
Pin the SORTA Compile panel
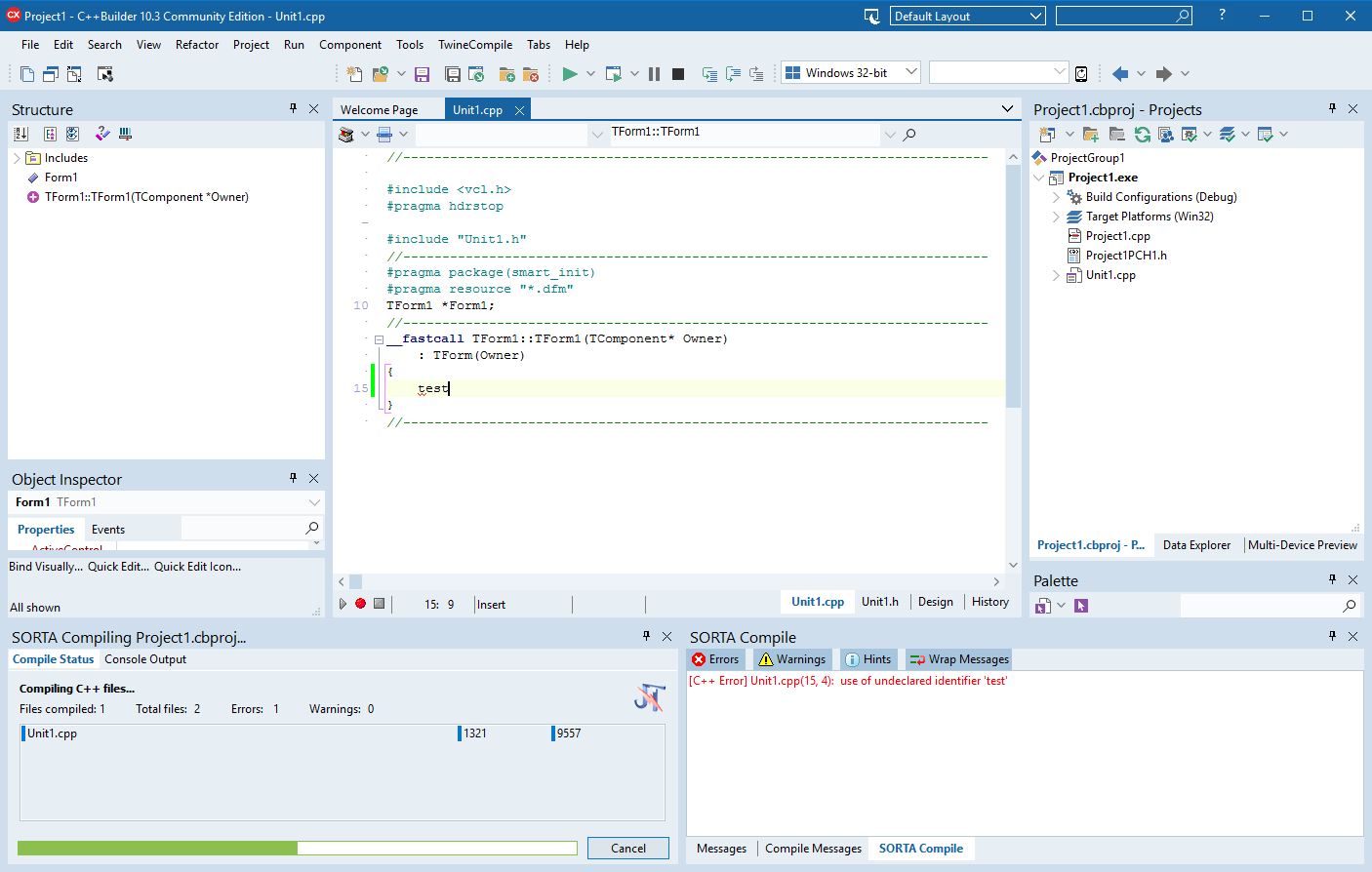pos(1332,636)
